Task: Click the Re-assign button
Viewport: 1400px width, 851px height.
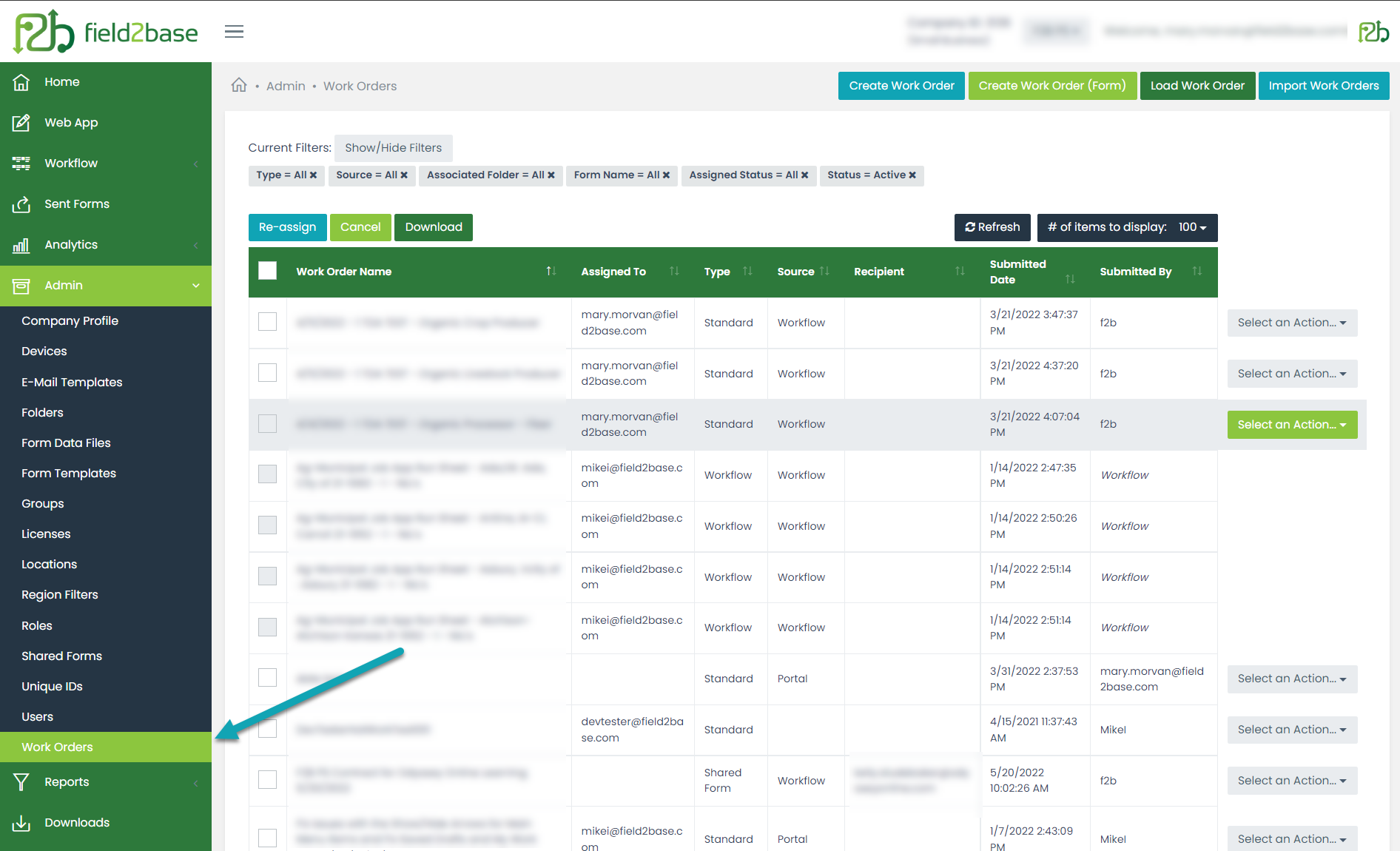Action: (x=287, y=227)
